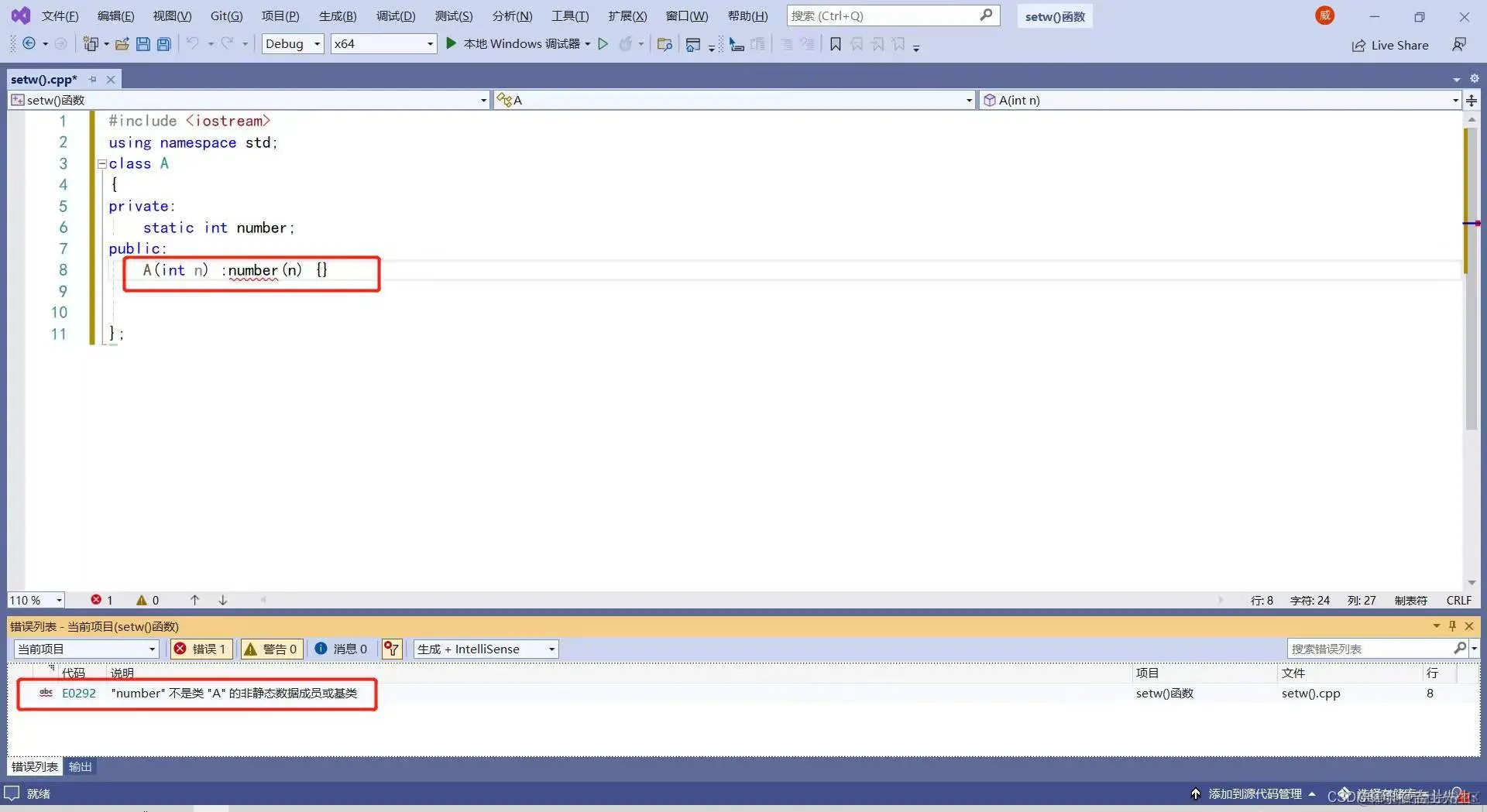Open the 当前项目 scope dropdown

point(86,649)
